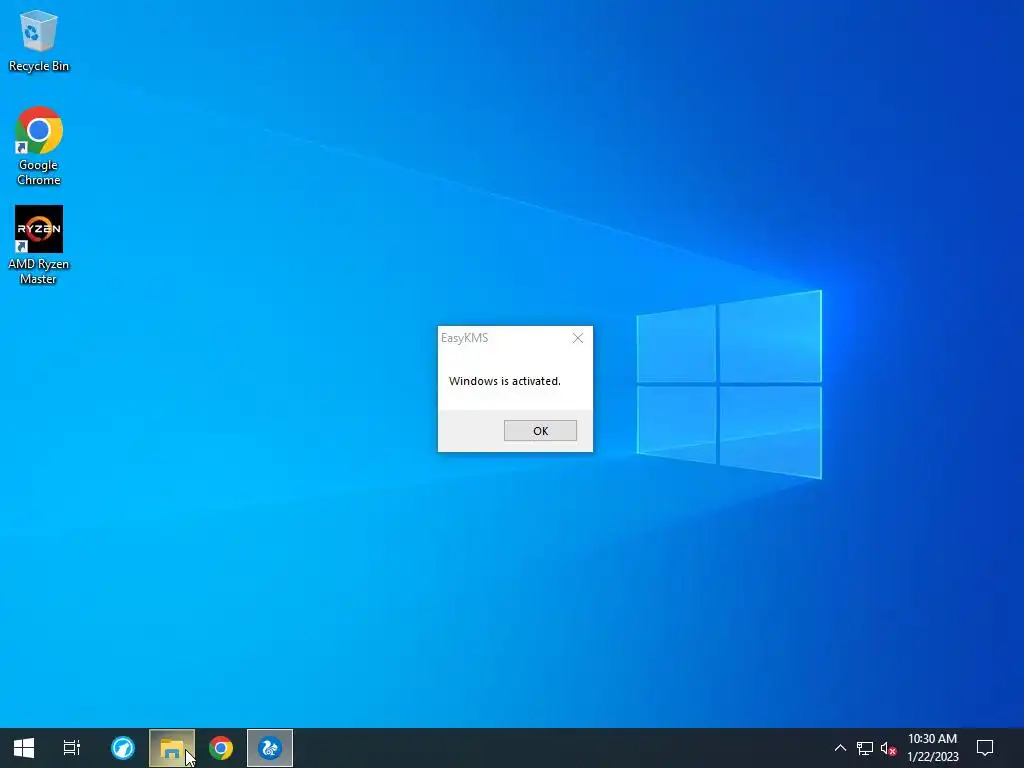The width and height of the screenshot is (1024, 768).
Task: Click the EasyKMS dialog title text
Action: (464, 338)
